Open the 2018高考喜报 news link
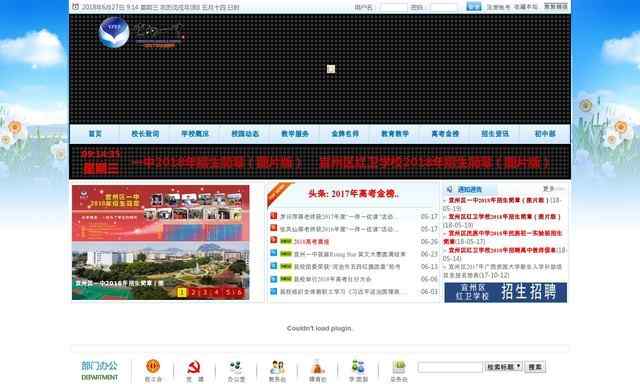The height and width of the screenshot is (384, 640). 312,242
